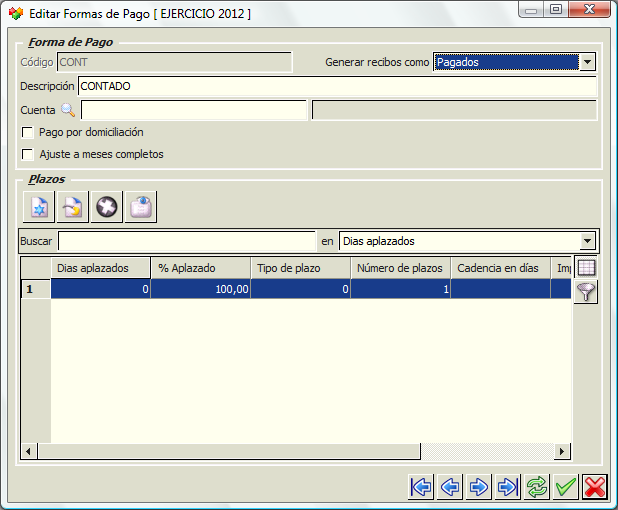Click the new plazo document icon
This screenshot has width=618, height=510.
[x=39, y=207]
